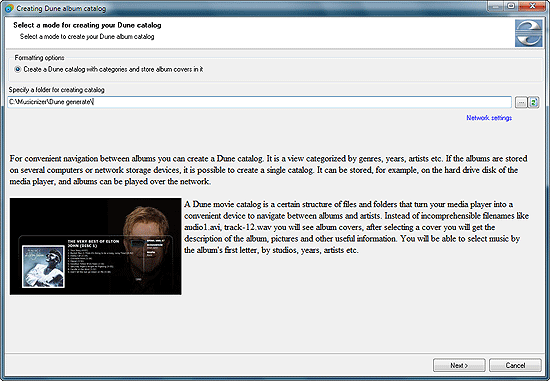
Task: Click the Cancel button
Action: click(515, 365)
